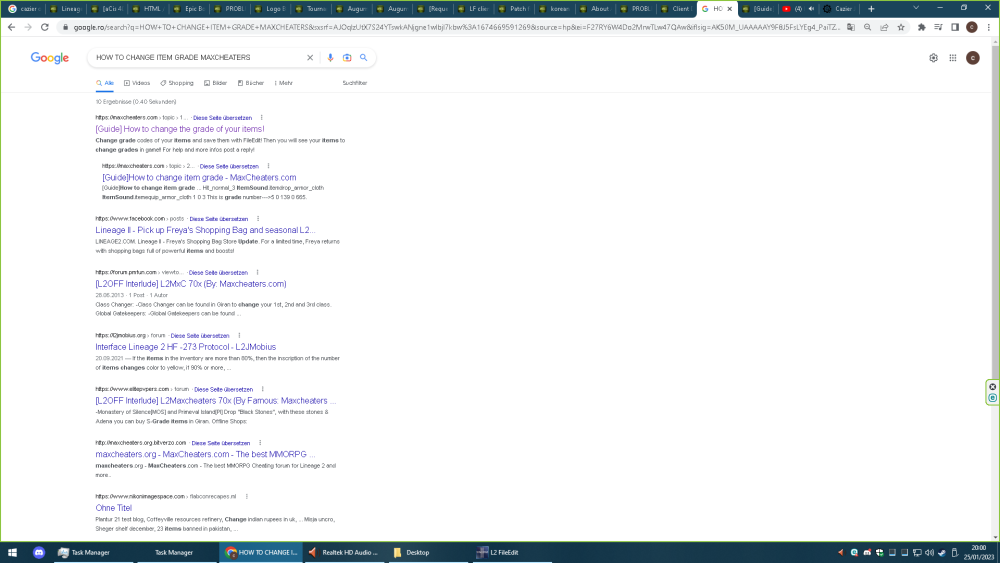Open more options for first maxcheaters result
The image size is (1000, 563).
pos(261,118)
